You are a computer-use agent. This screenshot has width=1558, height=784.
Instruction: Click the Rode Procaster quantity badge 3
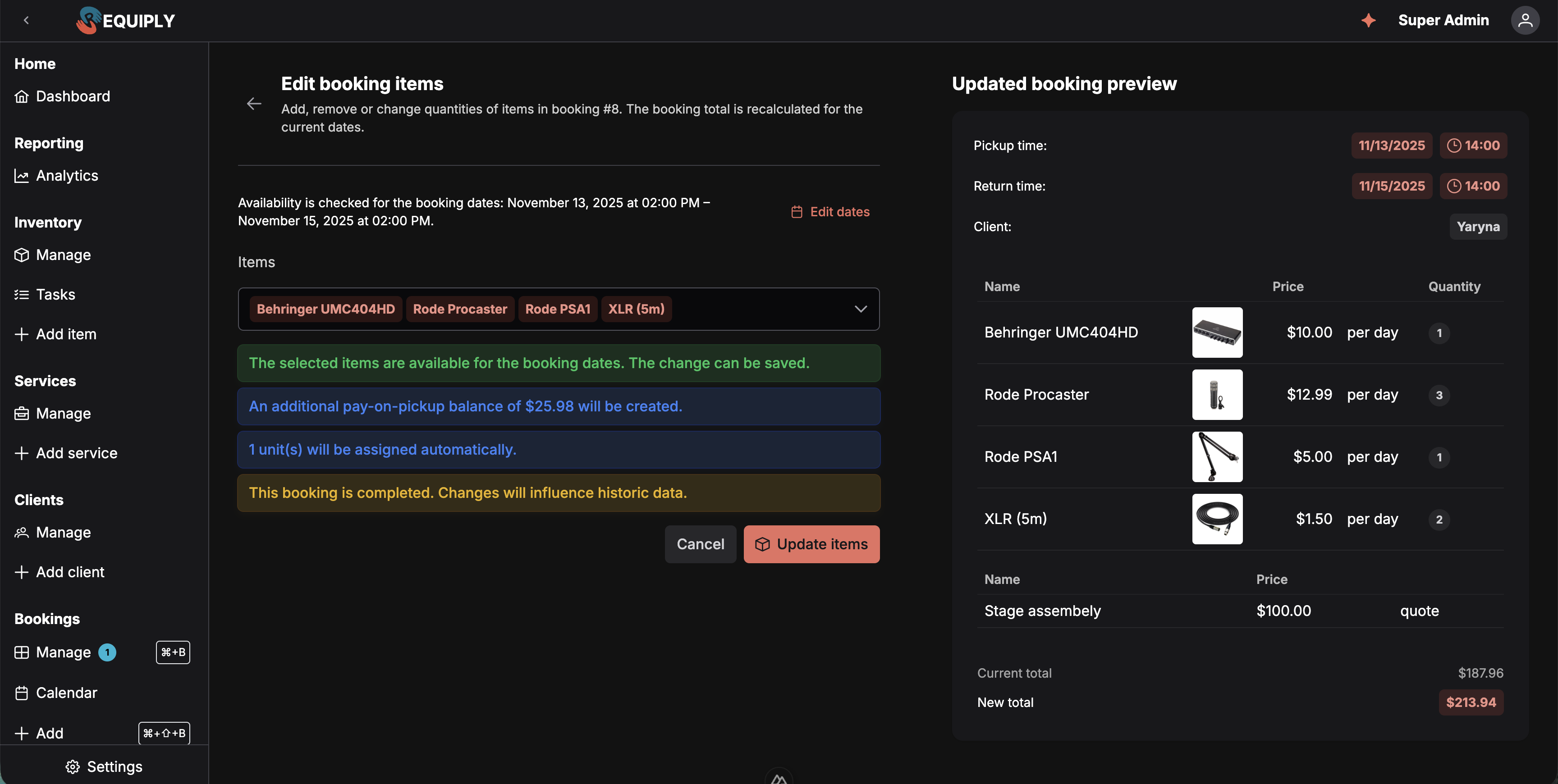[1439, 395]
